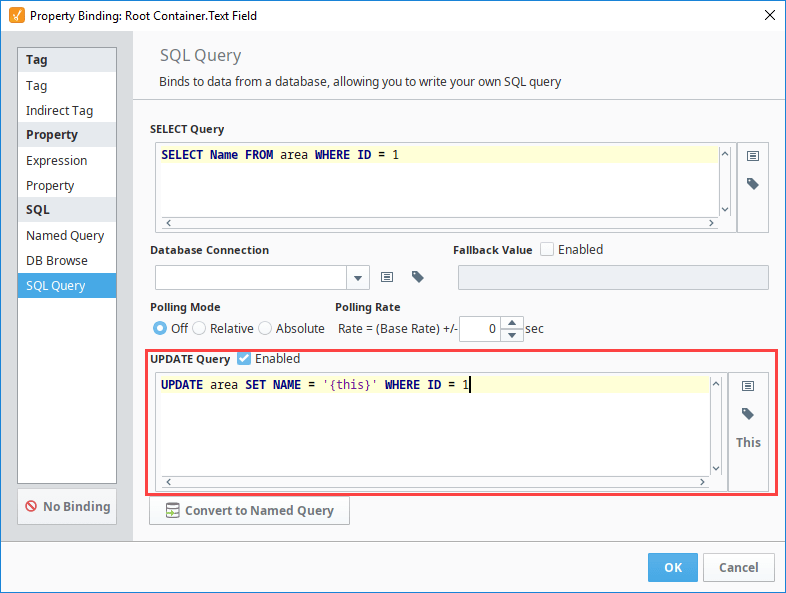Viewport: 786px width, 593px height.
Task: Choose the DB Browse binding type
Action: click(67, 261)
